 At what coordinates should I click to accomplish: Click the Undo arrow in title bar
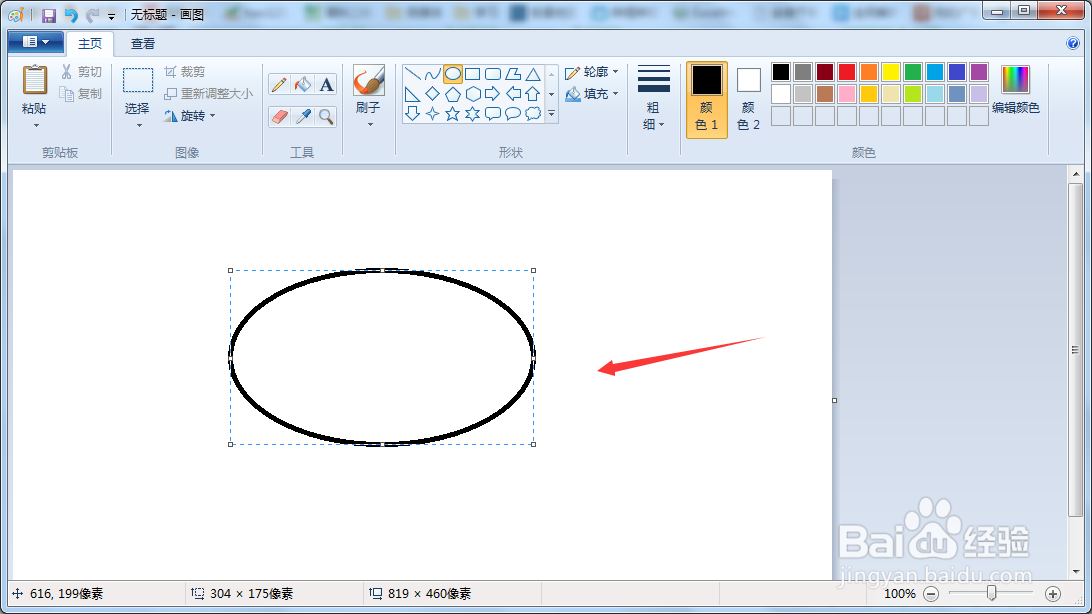pyautogui.click(x=70, y=15)
